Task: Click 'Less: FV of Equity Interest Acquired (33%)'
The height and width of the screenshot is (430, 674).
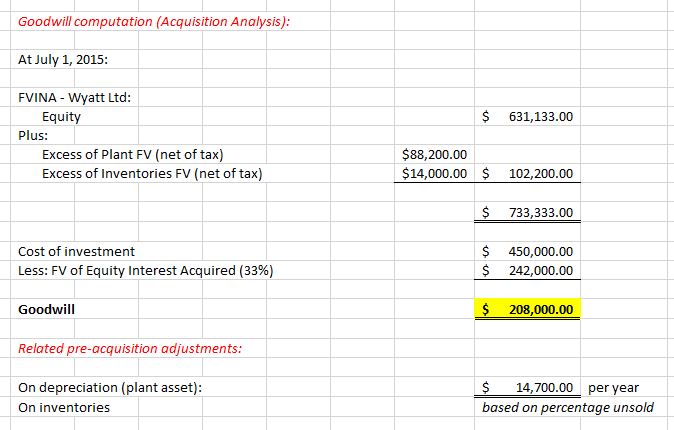Action: click(146, 270)
